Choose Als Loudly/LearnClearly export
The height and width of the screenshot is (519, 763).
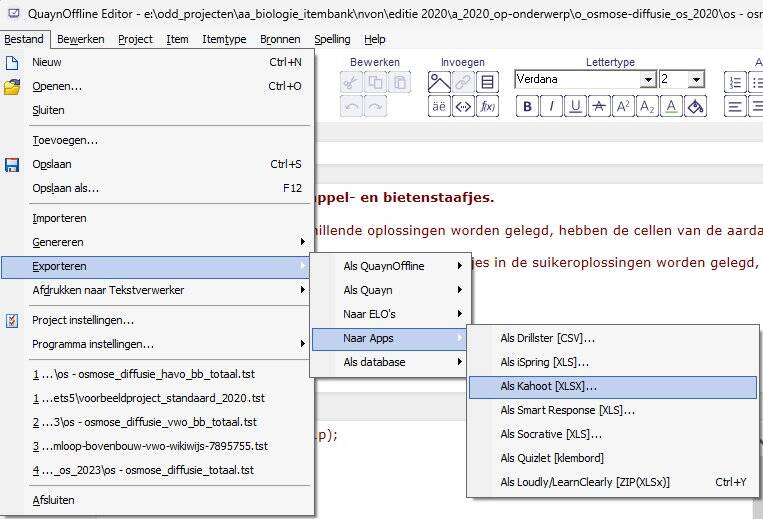tap(613, 482)
